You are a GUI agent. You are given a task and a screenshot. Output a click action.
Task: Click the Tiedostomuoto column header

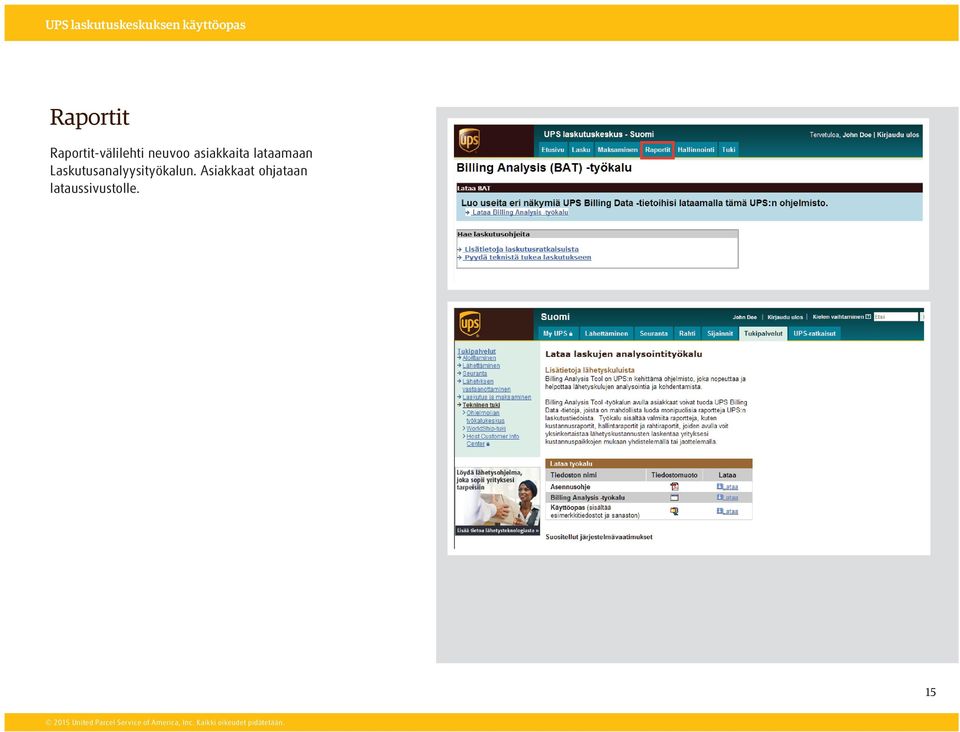[674, 475]
